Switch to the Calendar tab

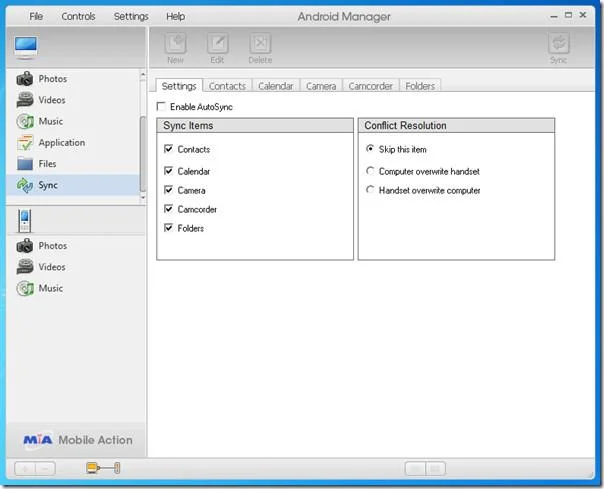pos(276,86)
